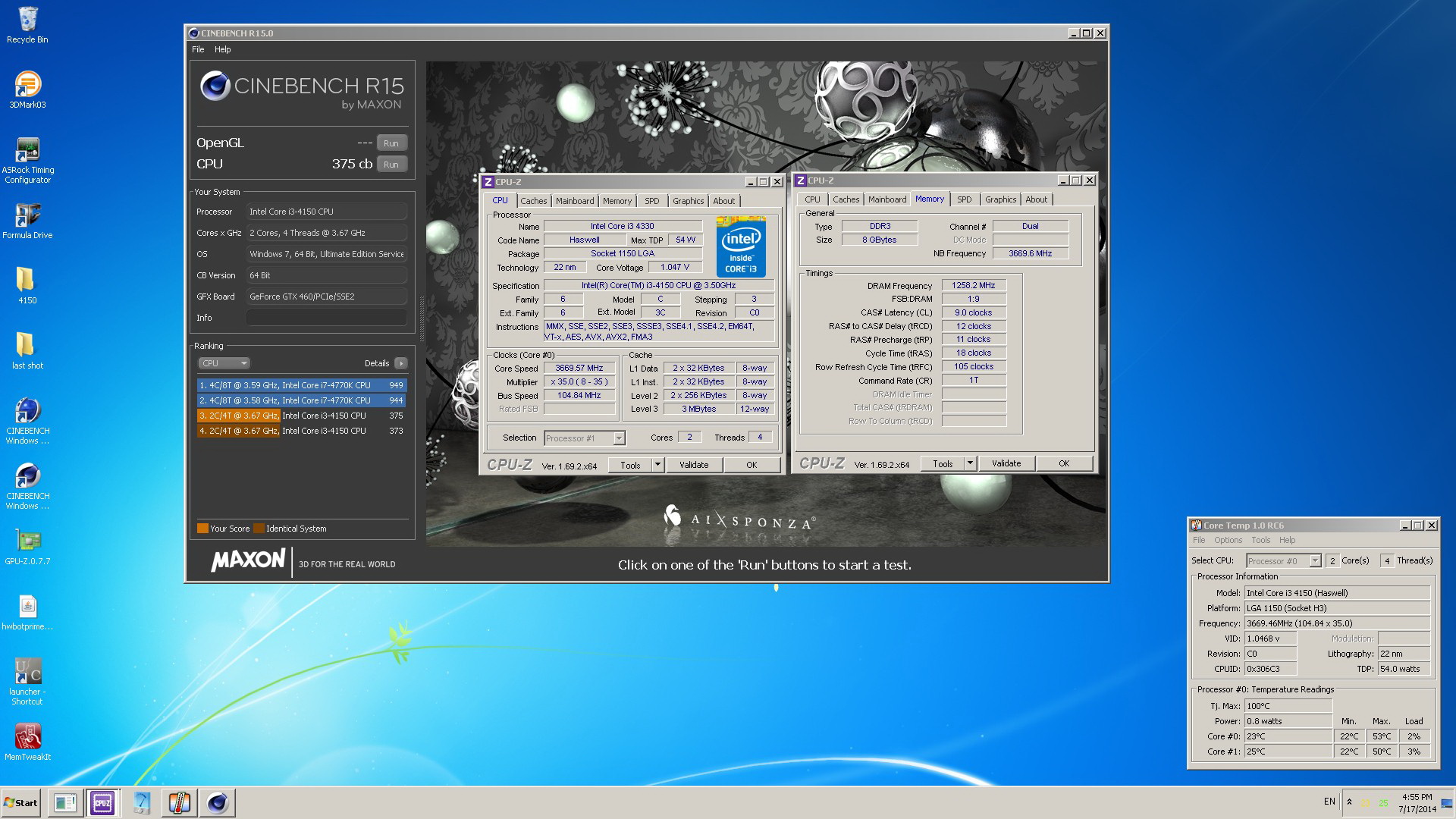Open the Help menu in Cinebench

click(x=222, y=49)
